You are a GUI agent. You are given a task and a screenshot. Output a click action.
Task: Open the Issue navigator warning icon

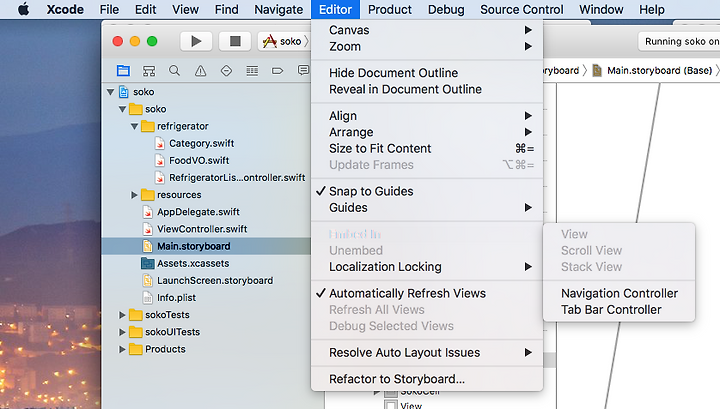pyautogui.click(x=200, y=71)
